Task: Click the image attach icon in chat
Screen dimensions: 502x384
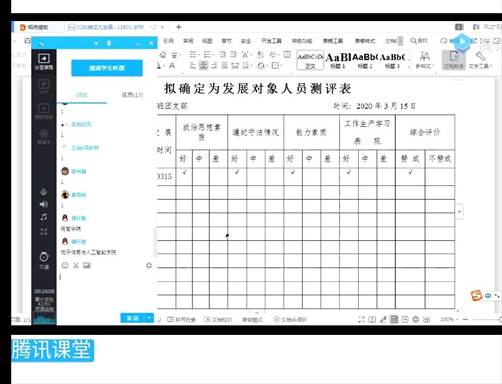Action: [87, 265]
